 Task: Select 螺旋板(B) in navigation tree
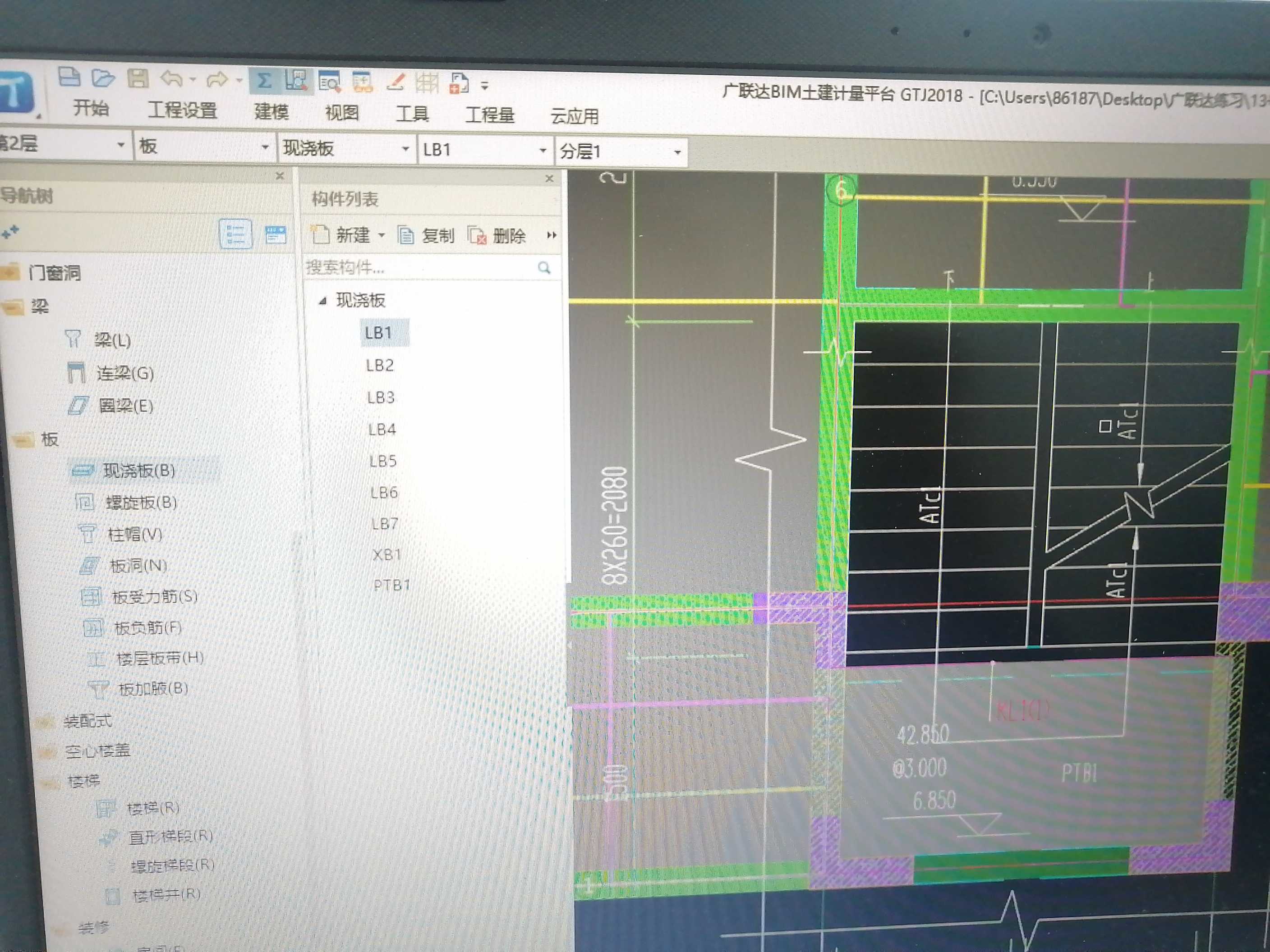pos(141,503)
